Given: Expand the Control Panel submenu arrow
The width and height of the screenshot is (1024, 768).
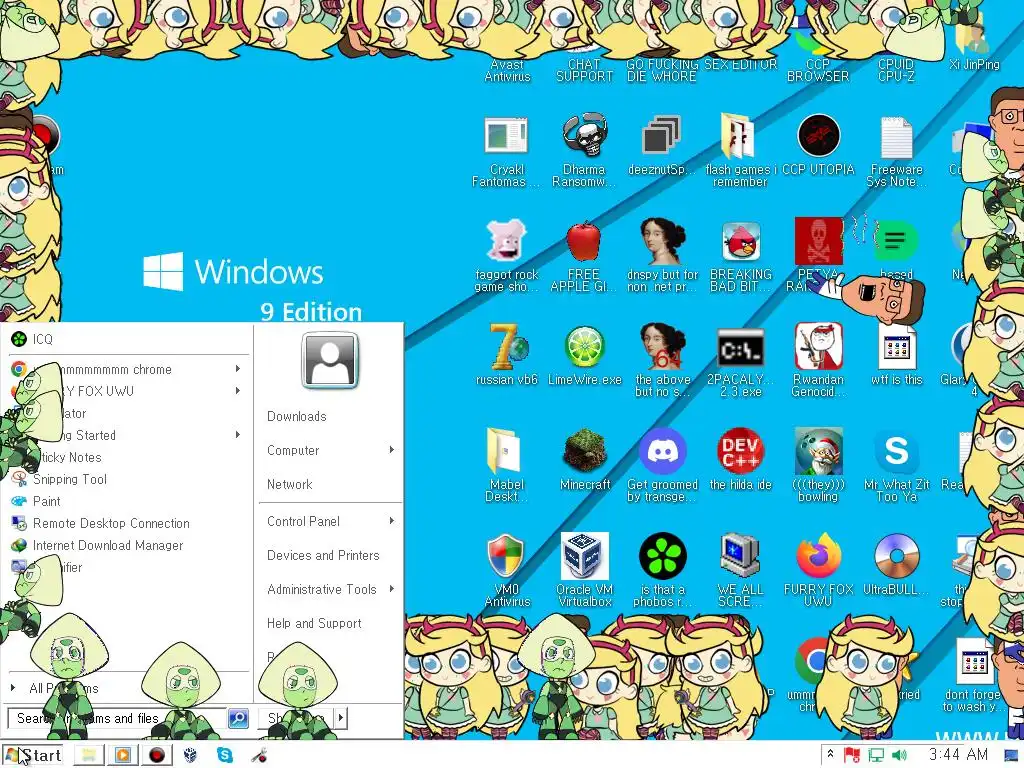Looking at the screenshot, I should [x=392, y=521].
